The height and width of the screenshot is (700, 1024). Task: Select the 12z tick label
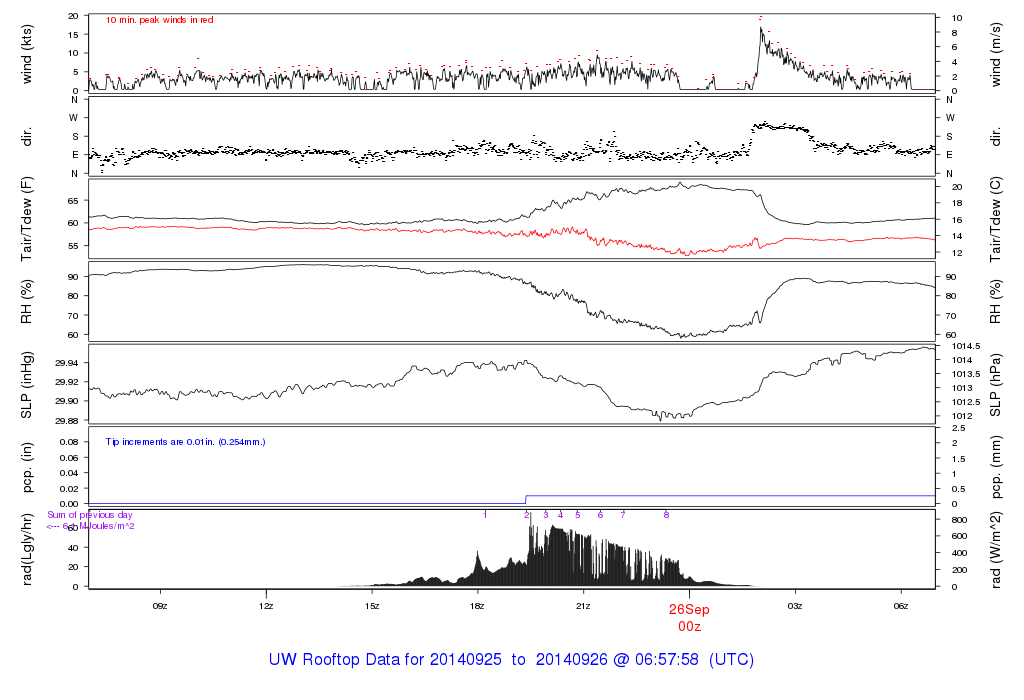pyautogui.click(x=266, y=606)
